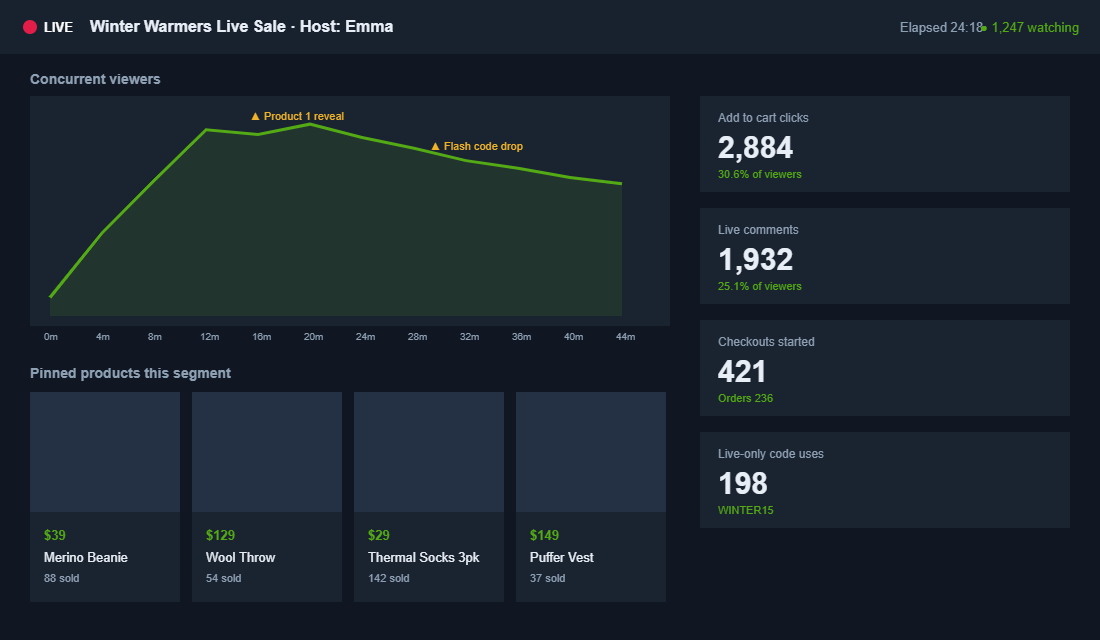Screen dimensions: 1100x640
Task: Click the $149 price label
Action: (x=544, y=535)
